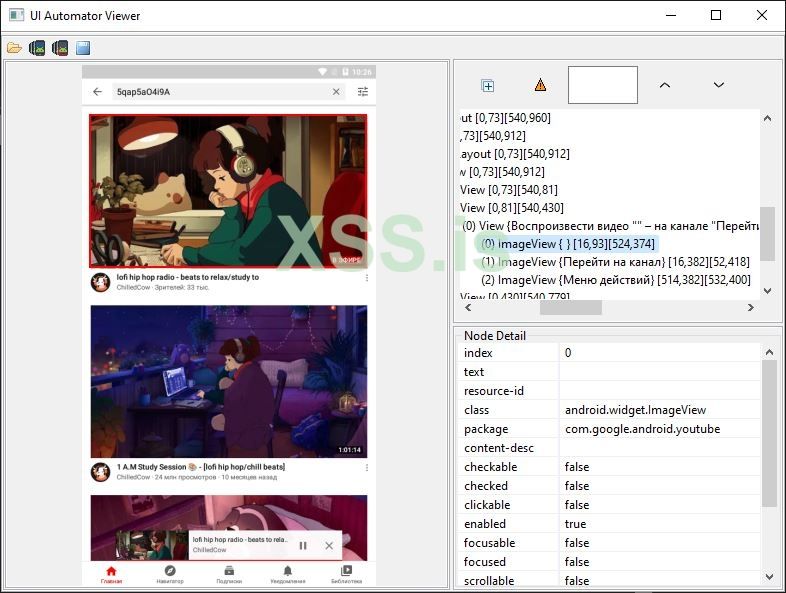Open the Subscriptions tab

pos(229,574)
